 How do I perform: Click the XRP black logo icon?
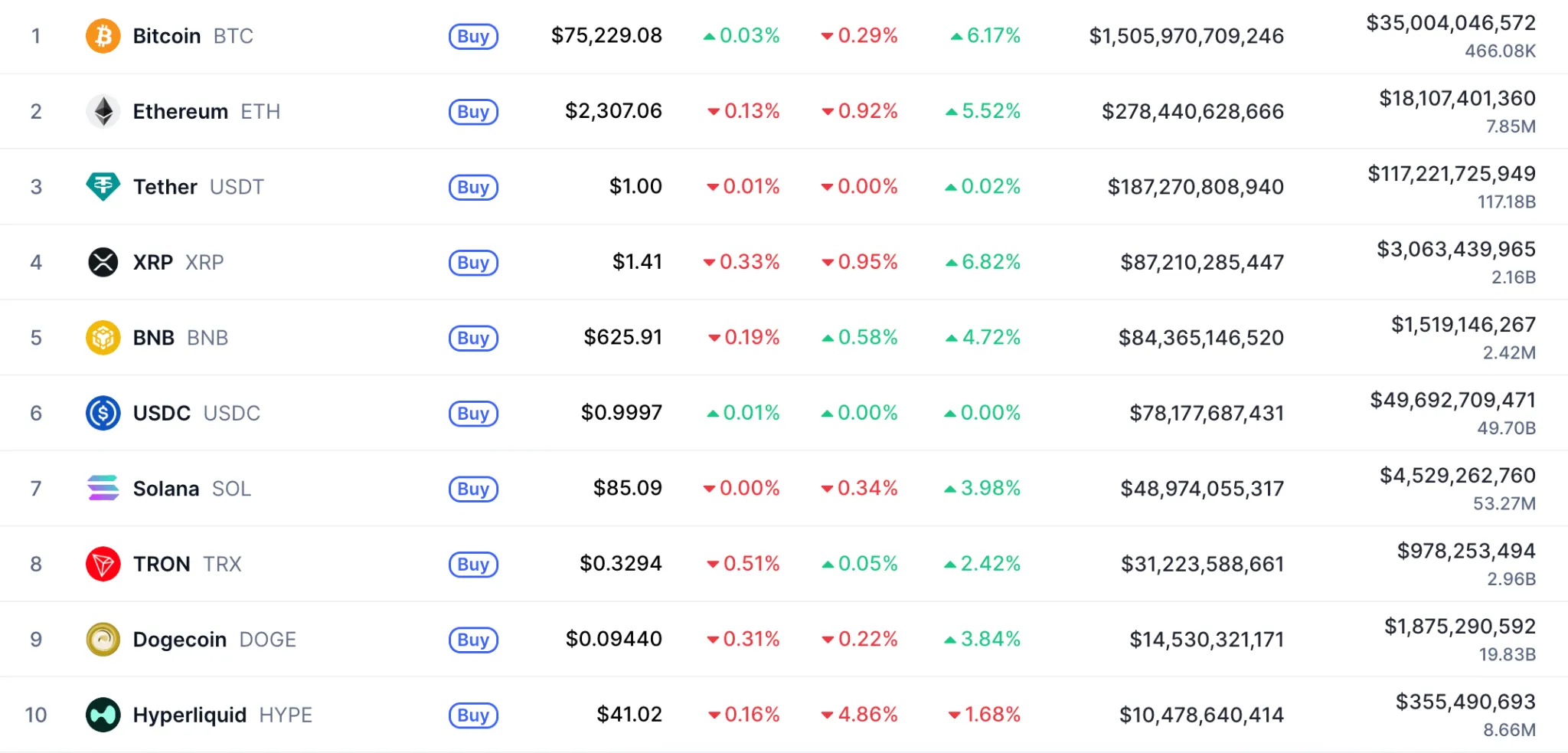103,262
